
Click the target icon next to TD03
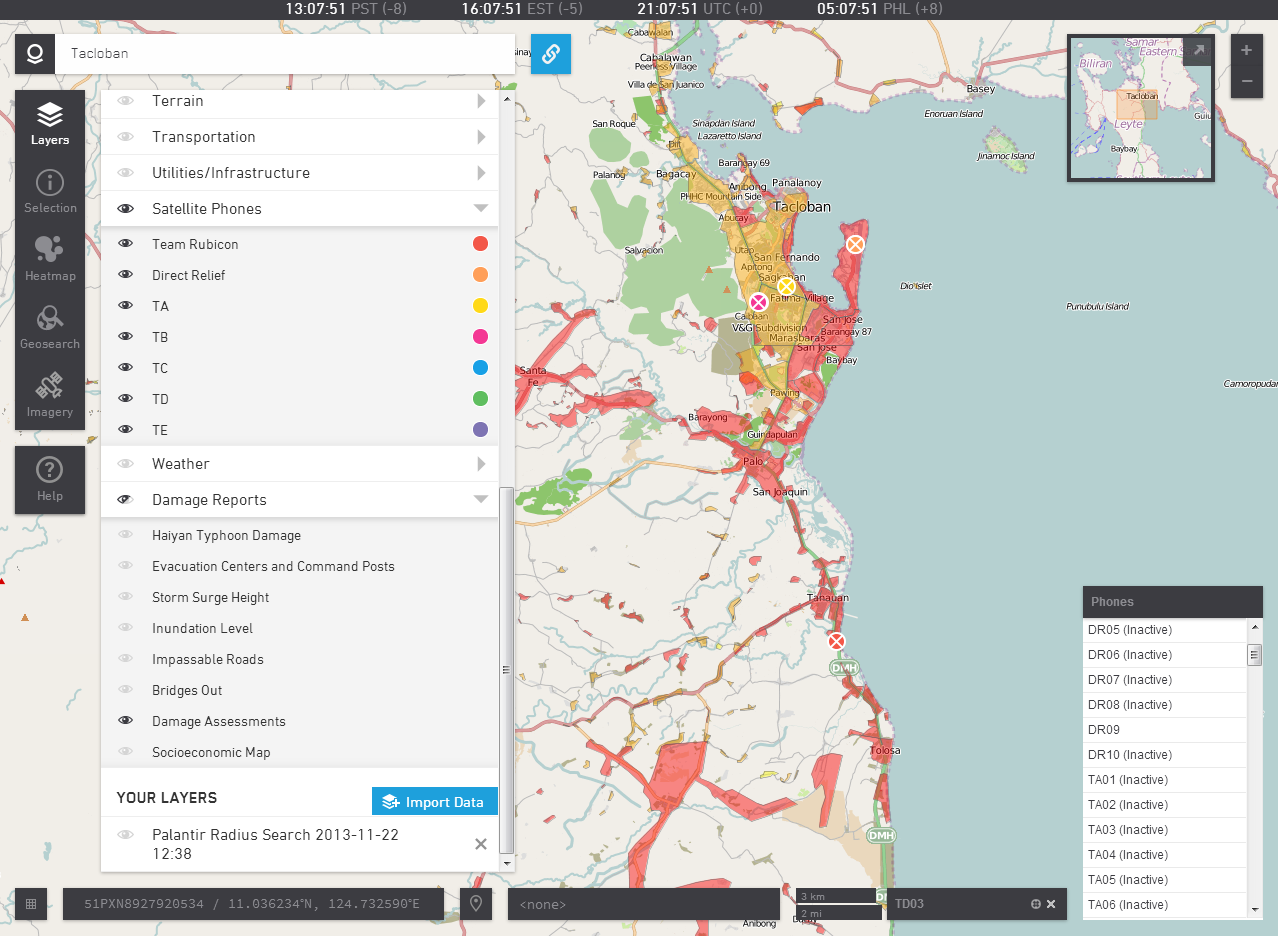pos(1036,904)
